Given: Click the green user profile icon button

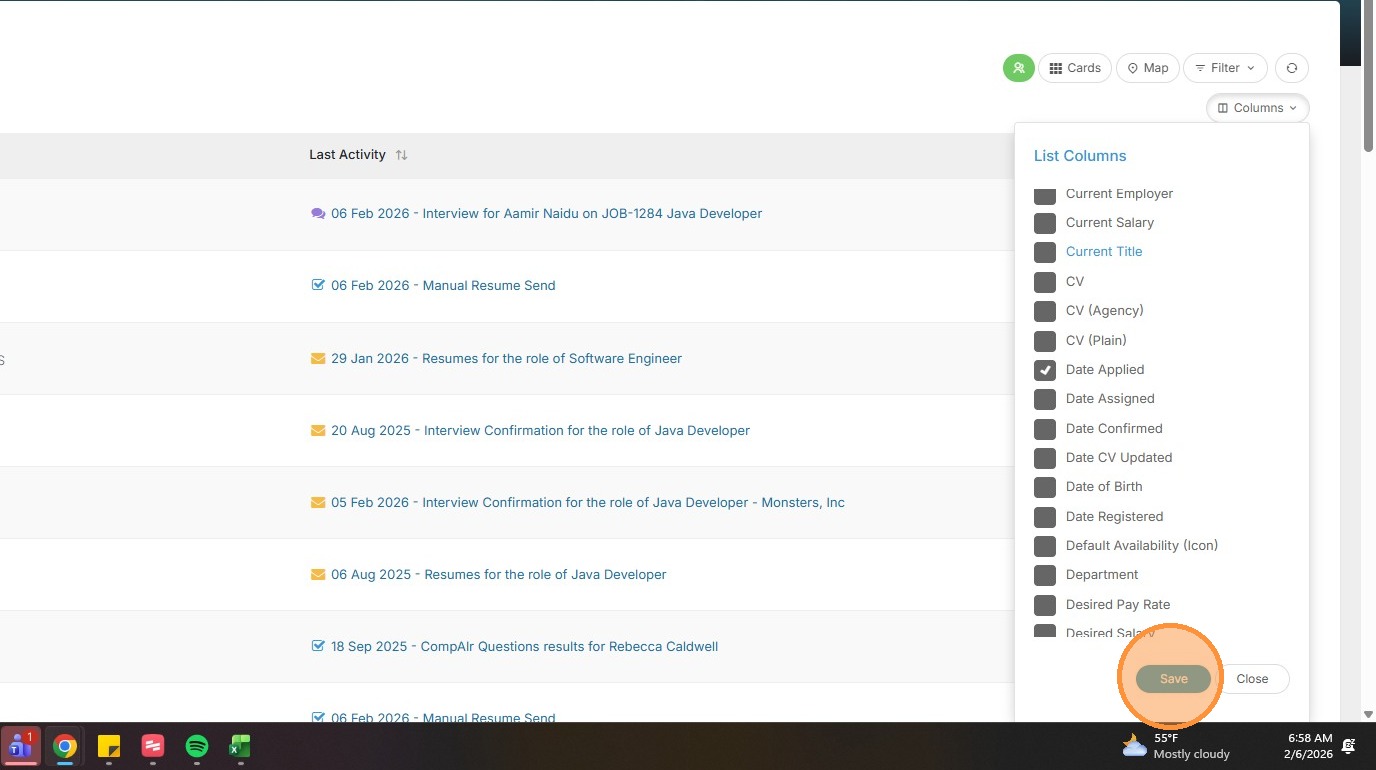Looking at the screenshot, I should click(x=1018, y=68).
